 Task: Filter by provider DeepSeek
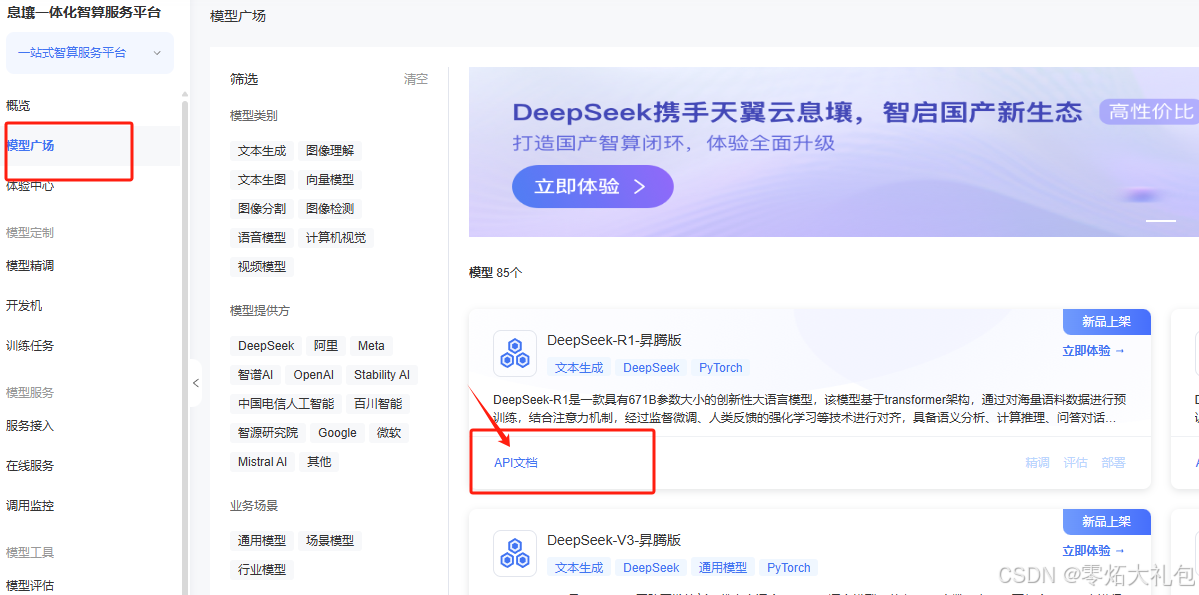266,346
